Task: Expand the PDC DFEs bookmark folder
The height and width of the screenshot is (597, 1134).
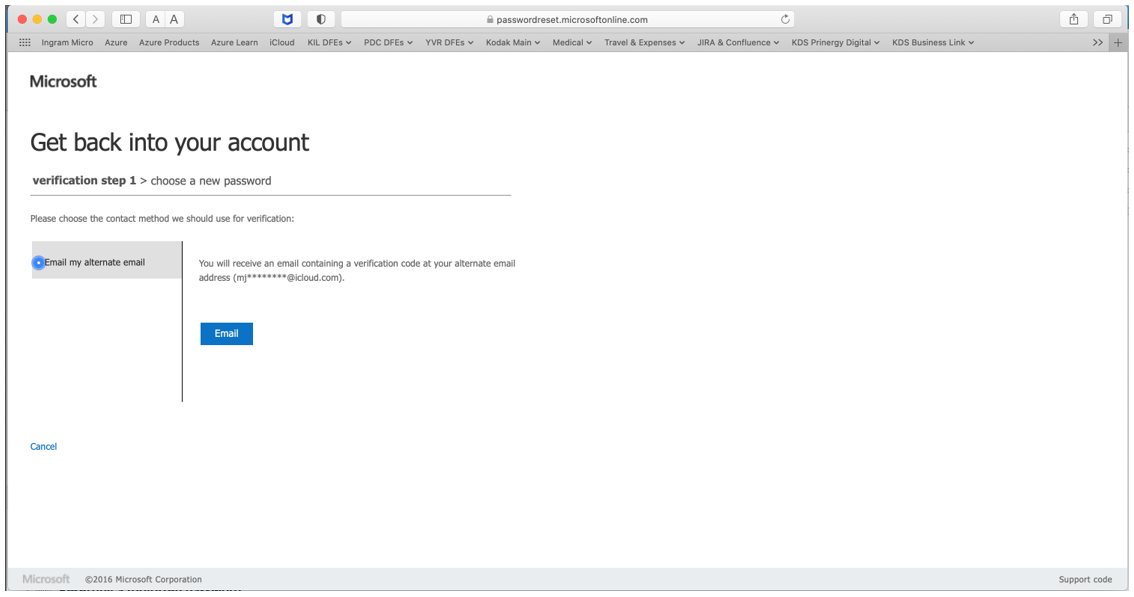Action: (x=388, y=43)
